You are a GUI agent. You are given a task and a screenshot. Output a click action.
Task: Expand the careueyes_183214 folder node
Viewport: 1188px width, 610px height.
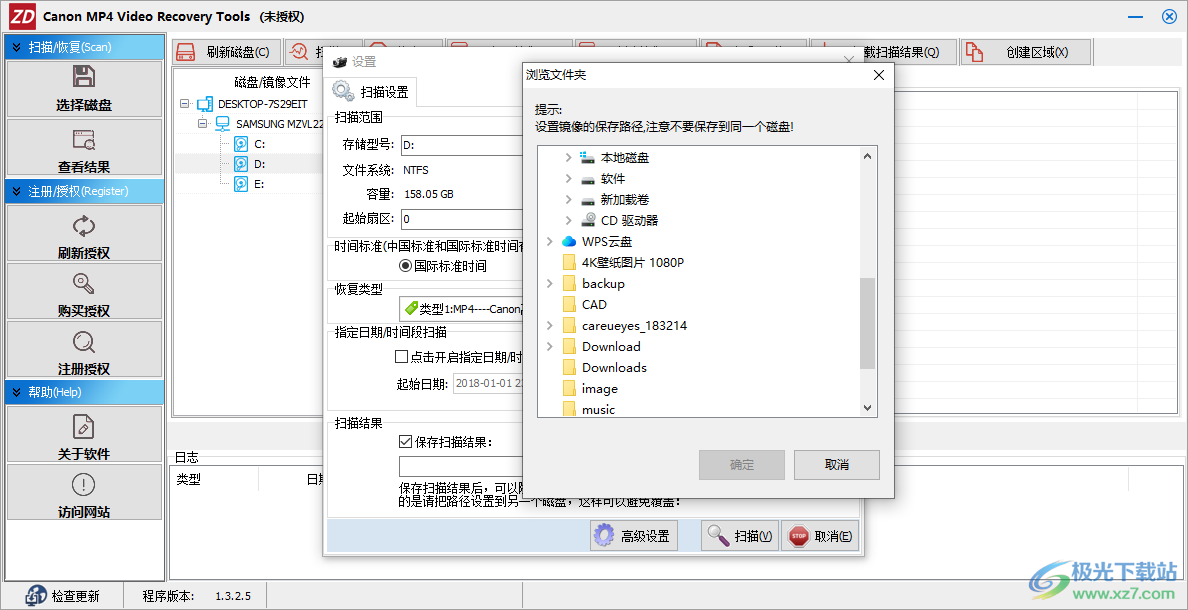tap(549, 326)
